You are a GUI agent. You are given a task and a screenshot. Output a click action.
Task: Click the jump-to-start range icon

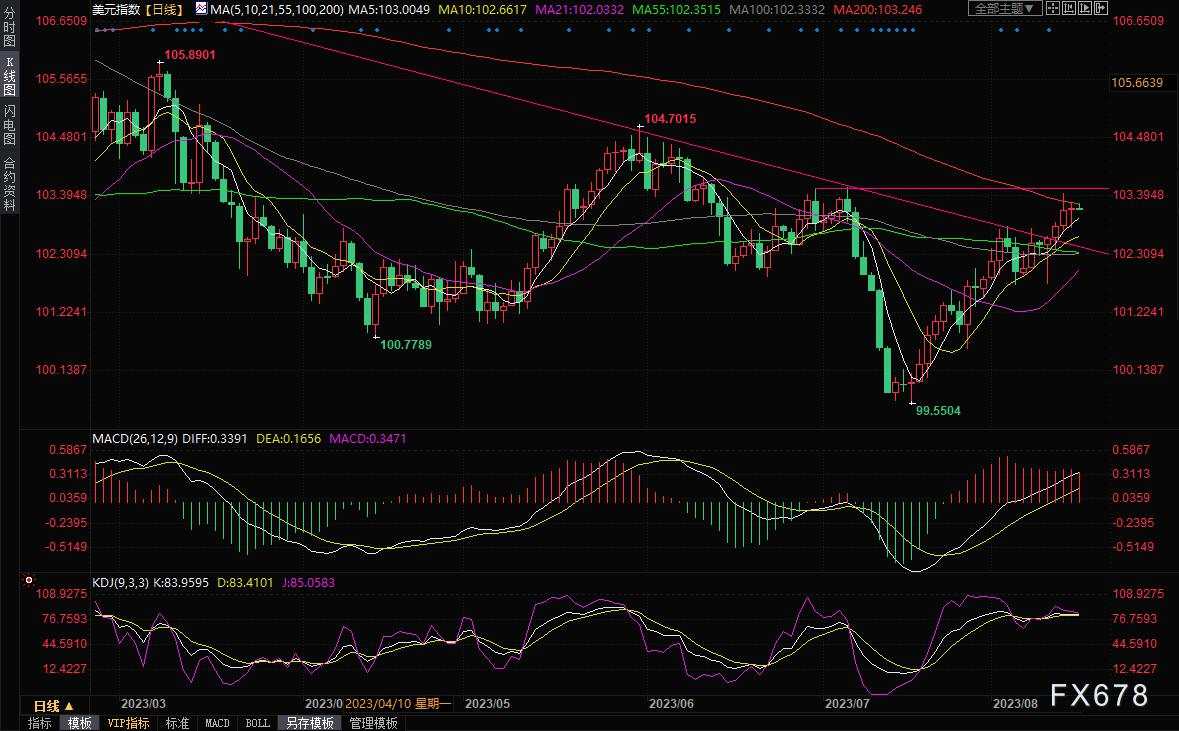1068,8
